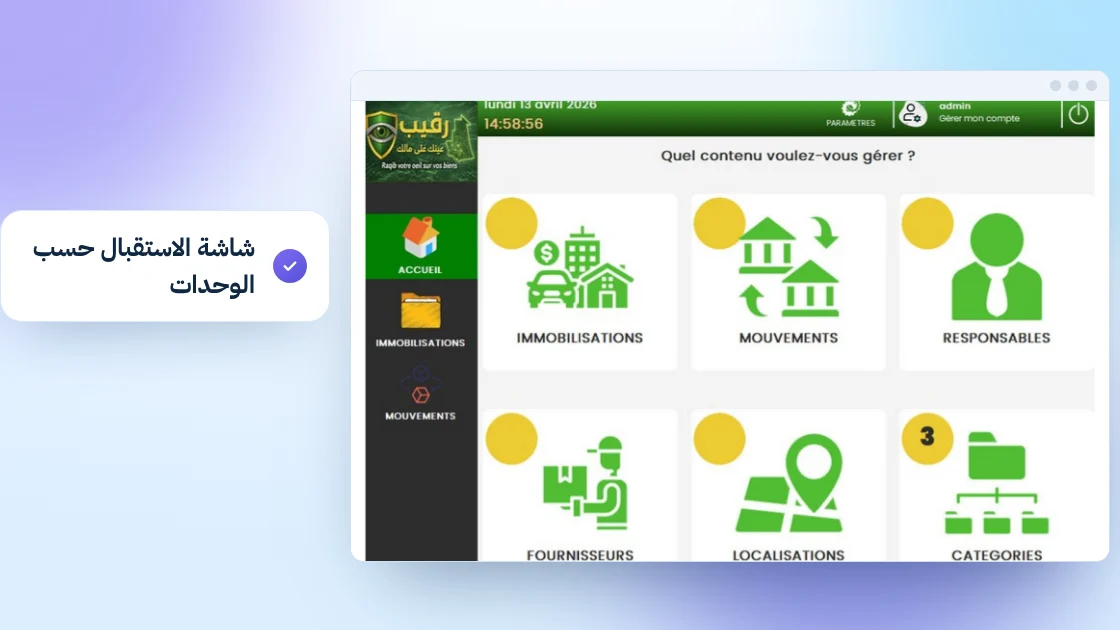Click the power logout icon

tap(1078, 114)
